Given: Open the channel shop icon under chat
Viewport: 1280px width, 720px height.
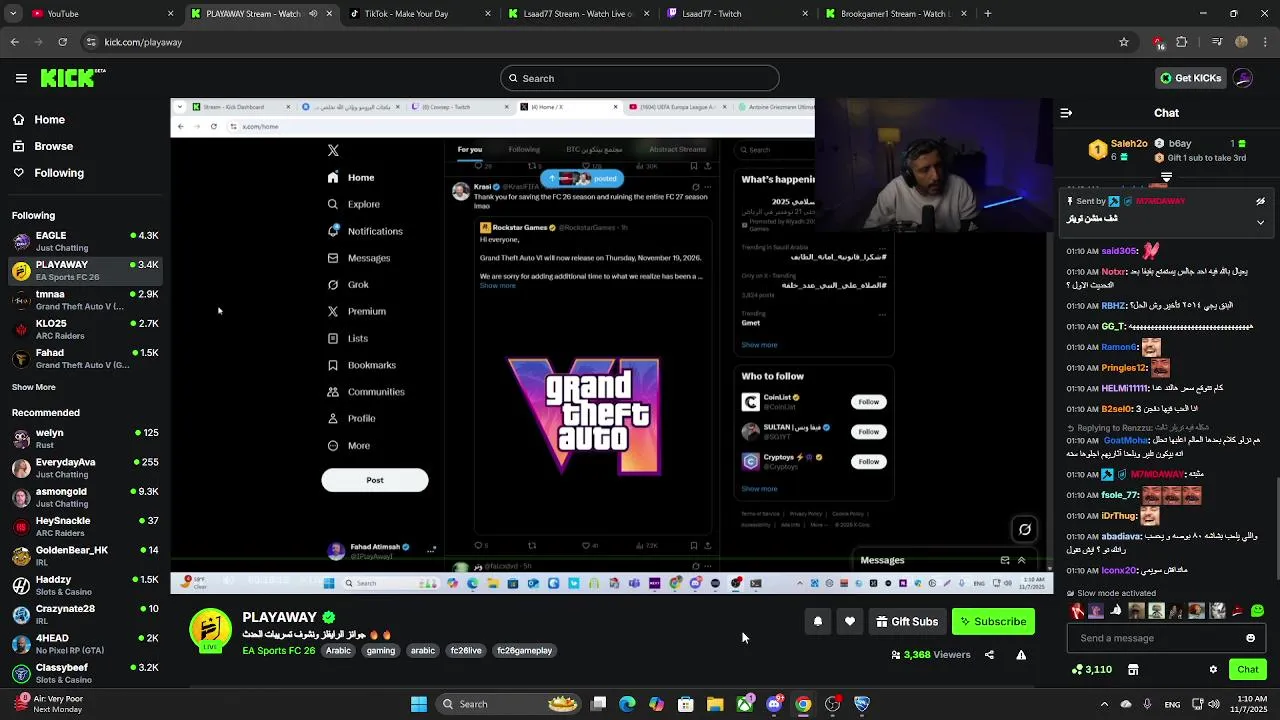Looking at the screenshot, I should (x=1133, y=669).
